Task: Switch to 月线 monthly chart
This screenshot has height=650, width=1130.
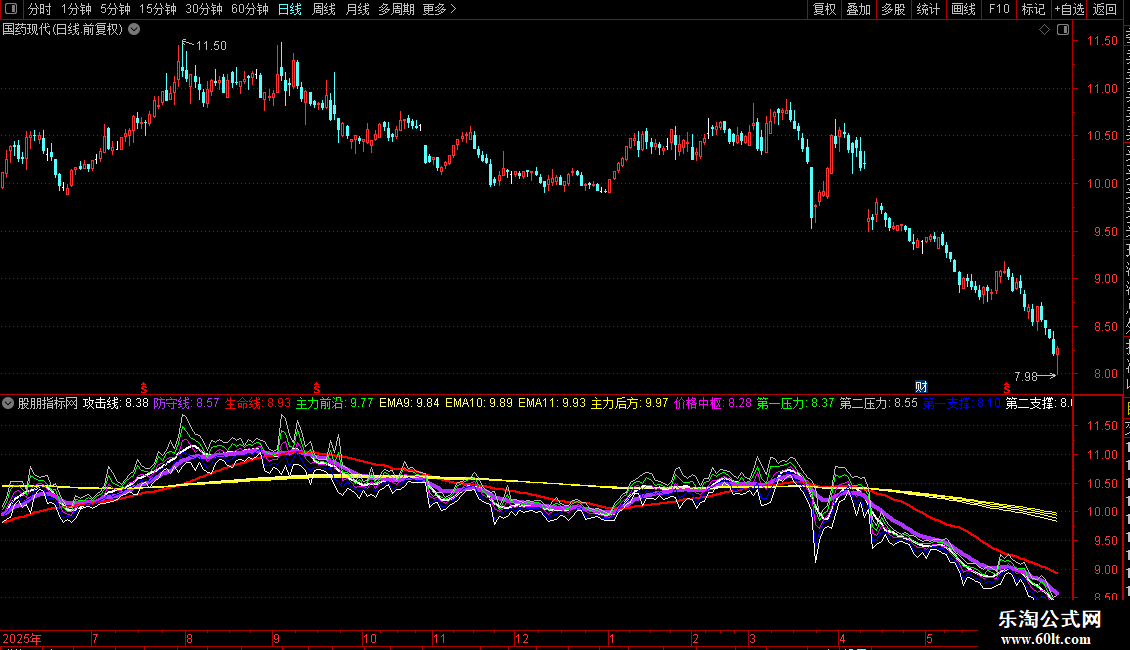Action: click(x=357, y=9)
